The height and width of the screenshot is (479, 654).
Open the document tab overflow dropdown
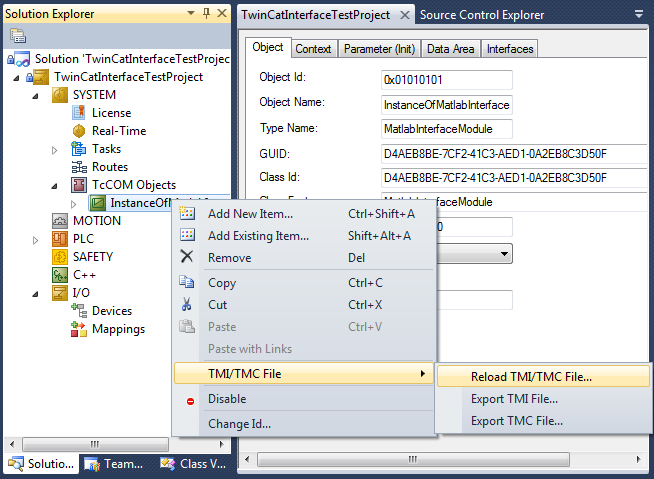(639, 14)
